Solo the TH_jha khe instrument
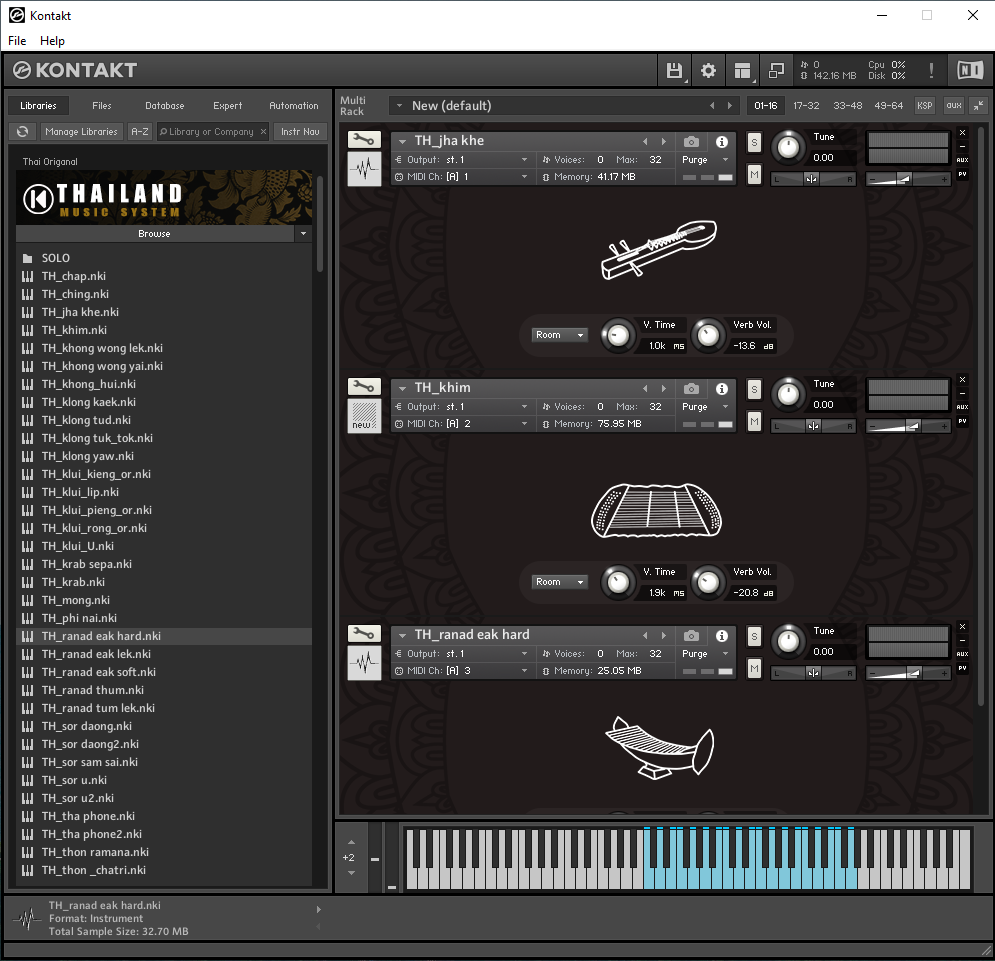 click(754, 142)
